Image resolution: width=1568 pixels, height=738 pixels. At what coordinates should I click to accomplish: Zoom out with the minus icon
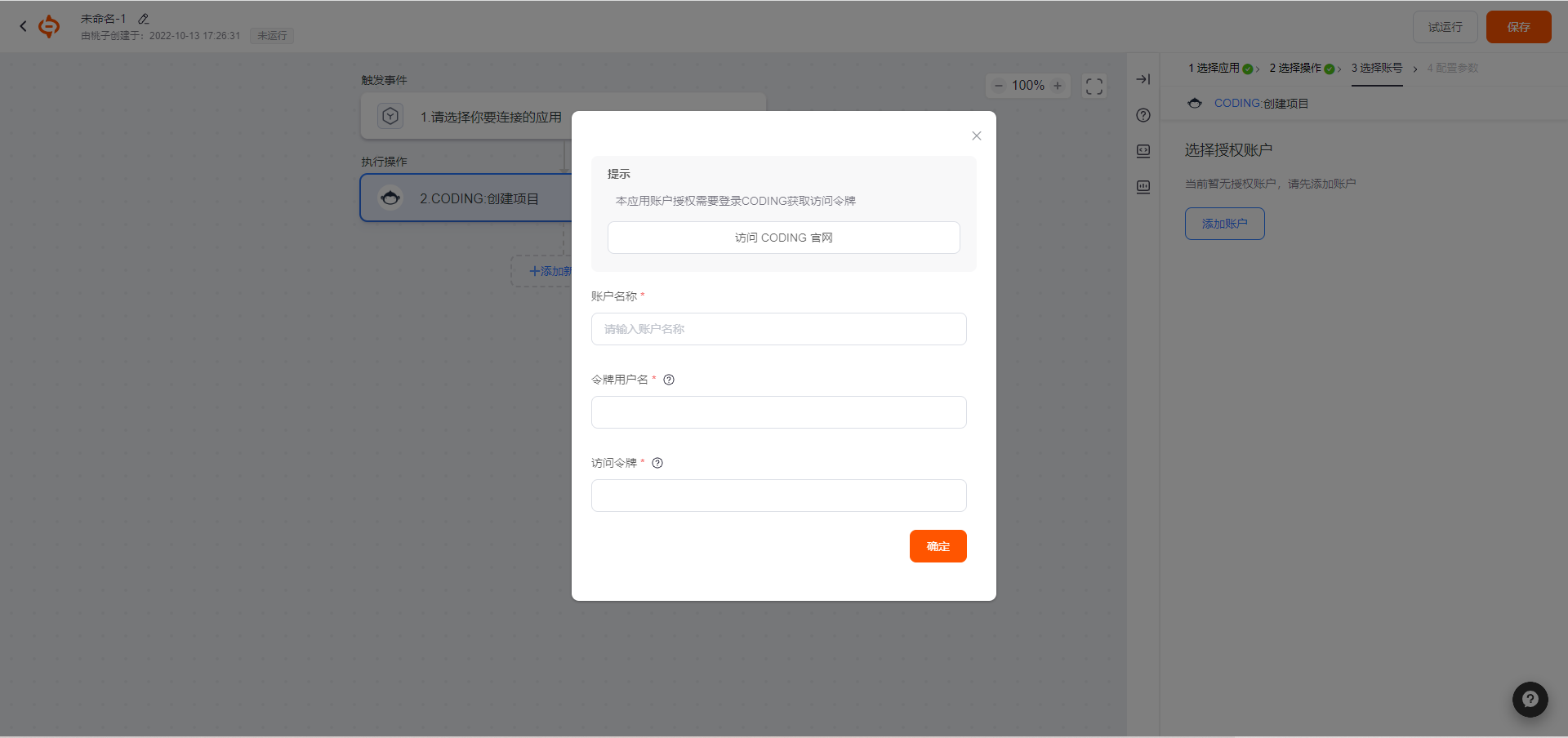pos(999,86)
